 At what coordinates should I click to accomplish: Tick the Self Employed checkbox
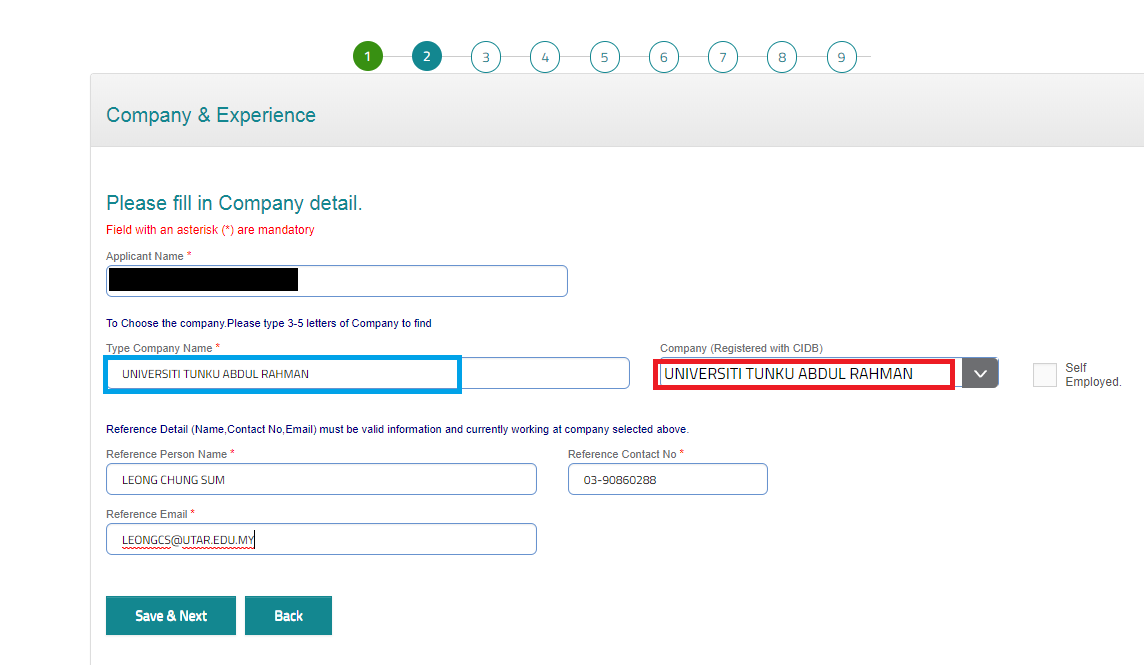[x=1045, y=374]
